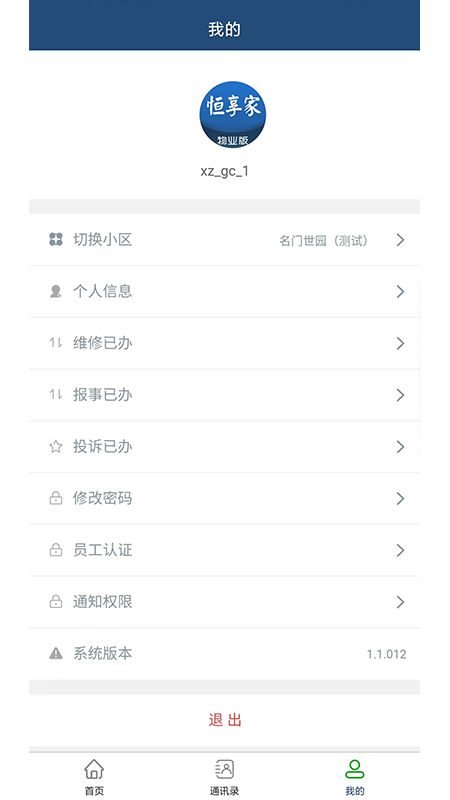450x800 pixels.
Task: Click the 个人信息 person icon
Action: pos(56,291)
